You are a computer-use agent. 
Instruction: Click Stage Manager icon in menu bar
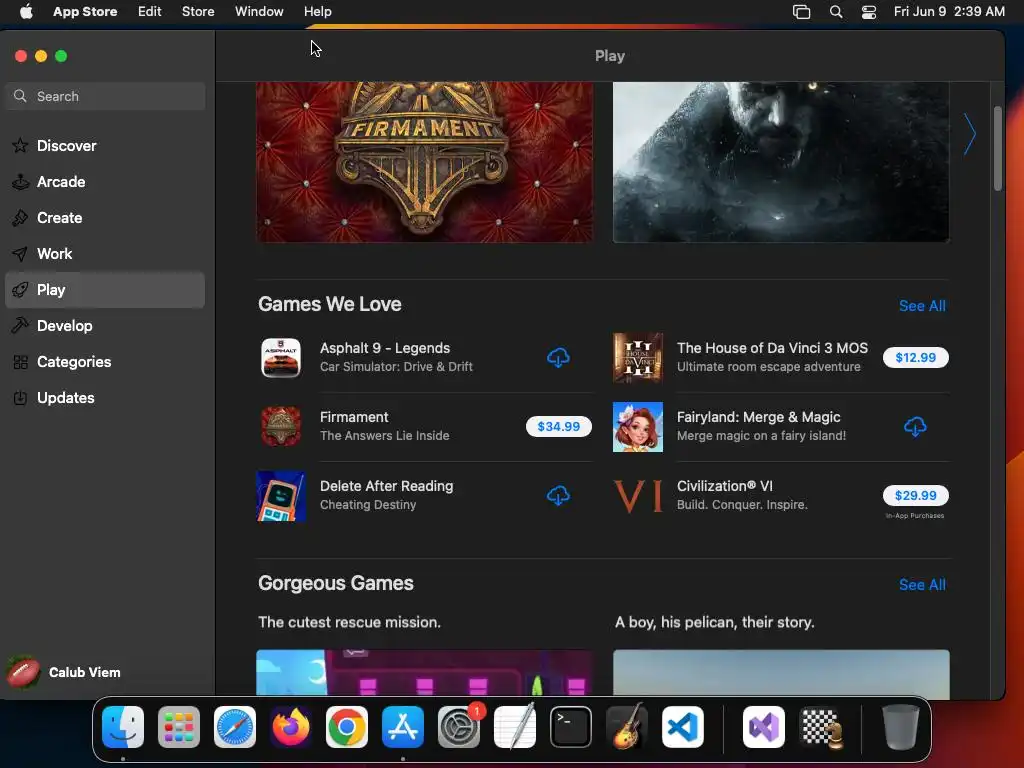(x=801, y=12)
